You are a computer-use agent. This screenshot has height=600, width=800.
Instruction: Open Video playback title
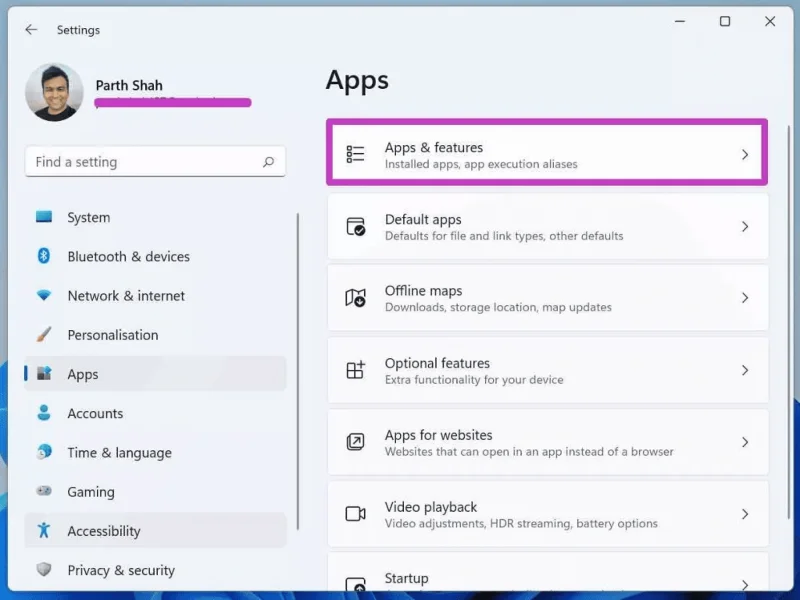[x=431, y=507]
